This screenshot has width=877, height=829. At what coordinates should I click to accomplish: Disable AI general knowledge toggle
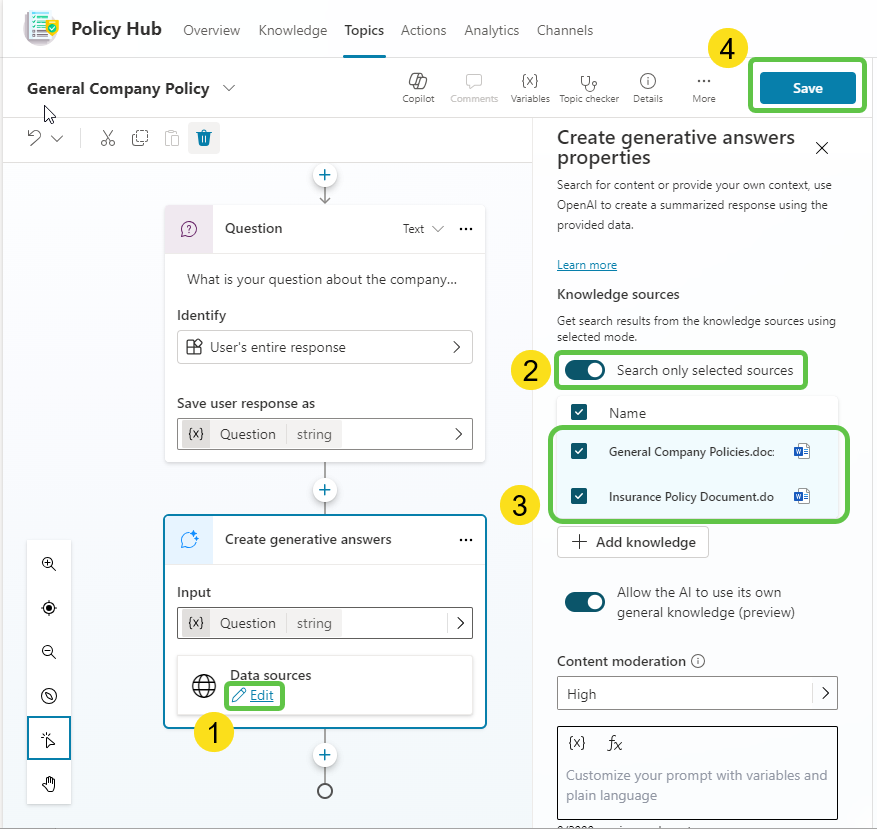point(585,602)
